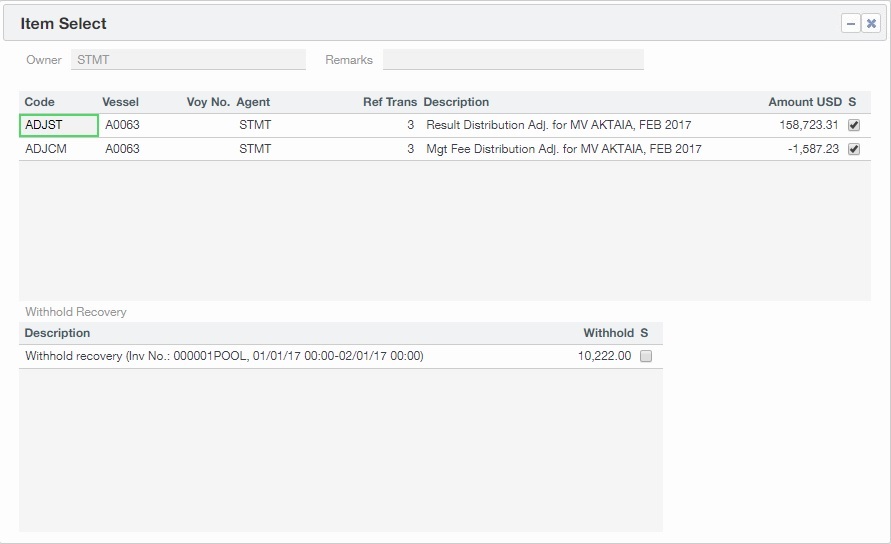This screenshot has width=891, height=544.
Task: Select the amount -1,587.23 cell
Action: (x=813, y=149)
